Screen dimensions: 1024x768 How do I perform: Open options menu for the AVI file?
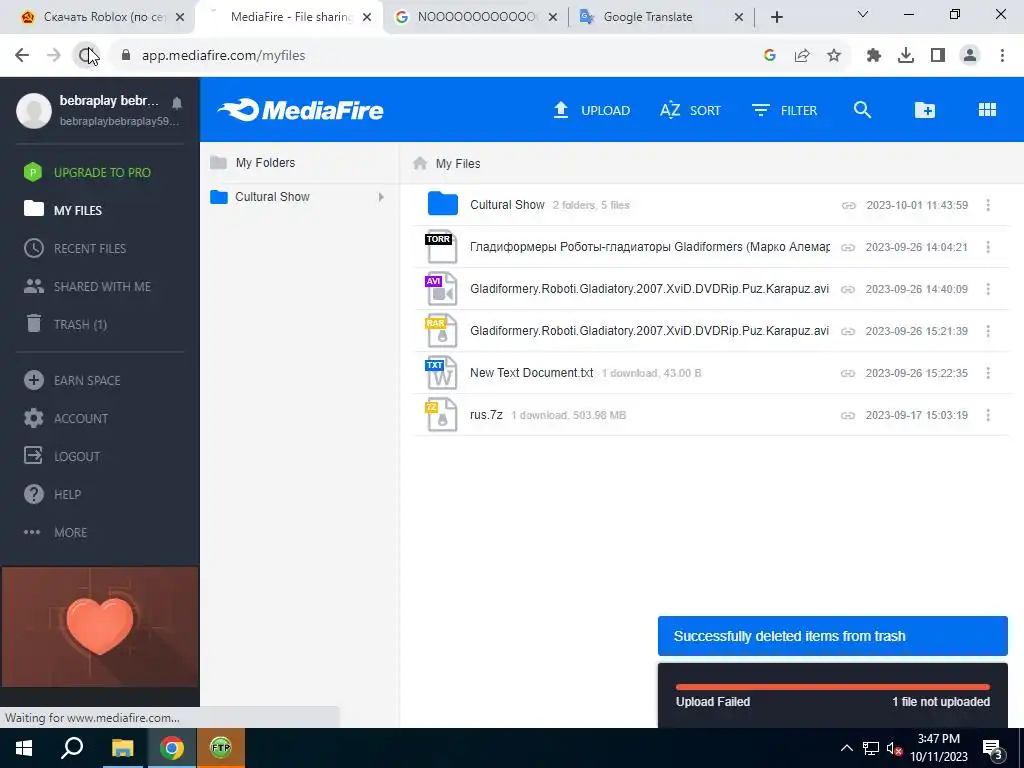988,289
